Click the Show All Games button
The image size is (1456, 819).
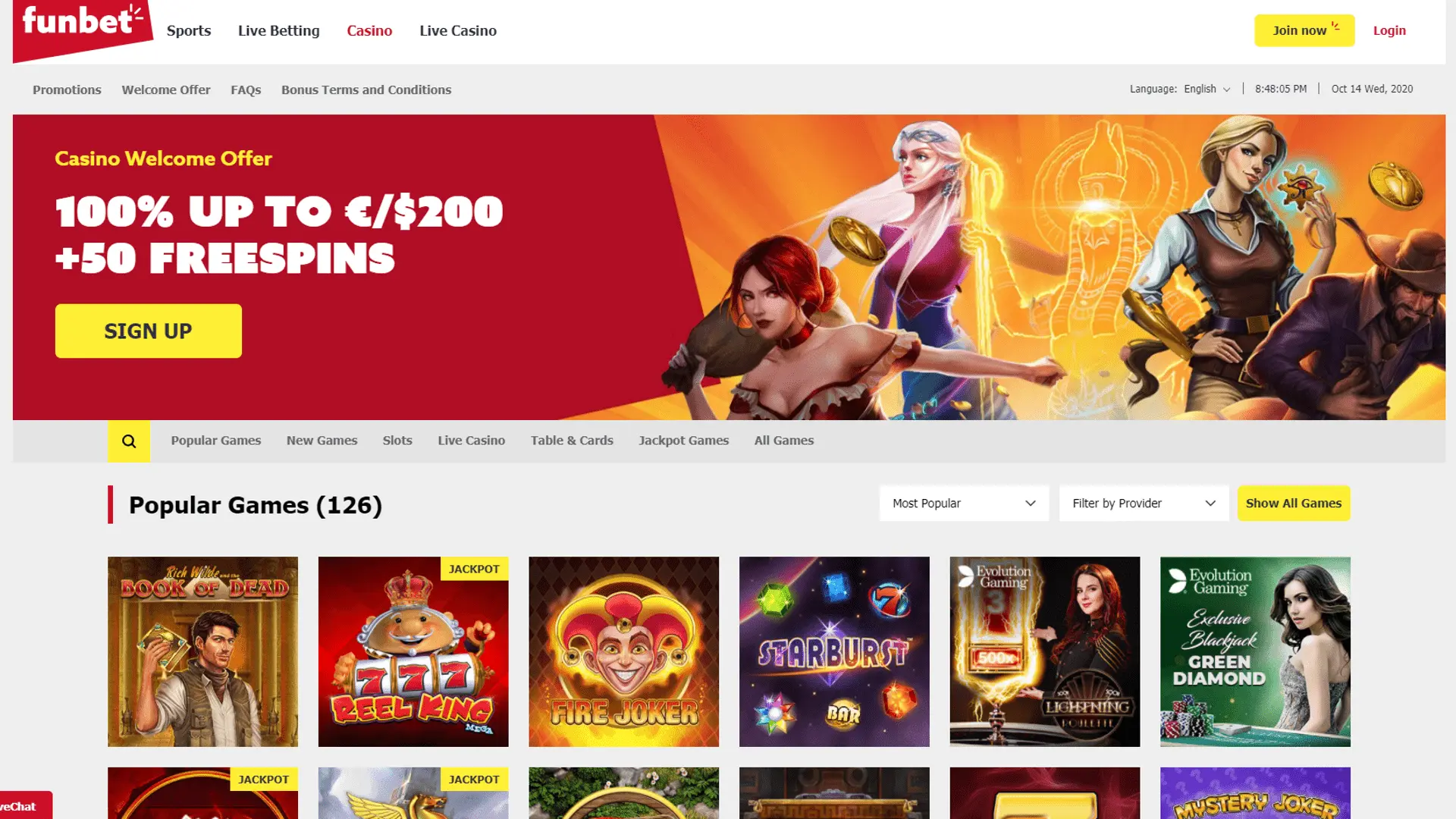[1294, 504]
